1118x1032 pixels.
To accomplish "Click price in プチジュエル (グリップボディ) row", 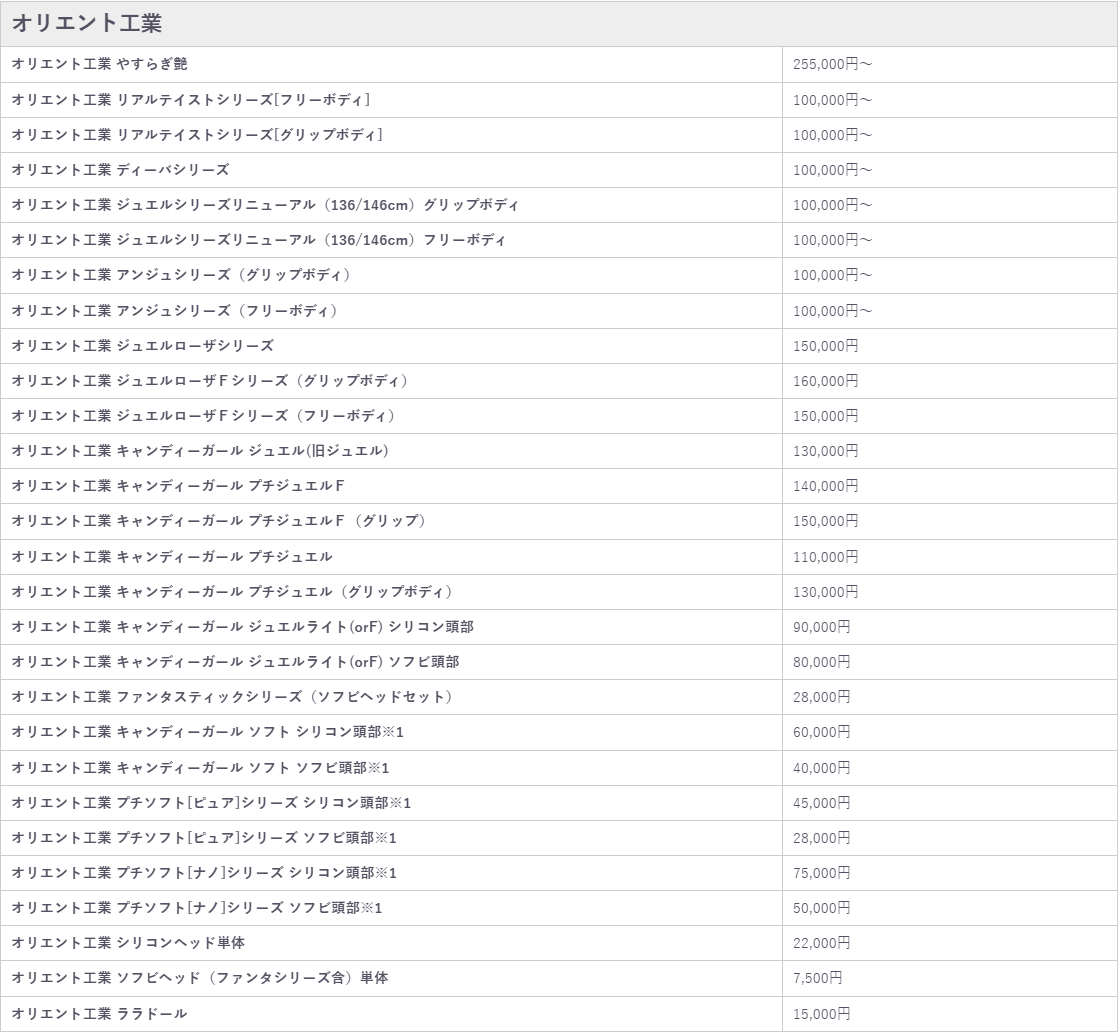I will click(x=825, y=591).
